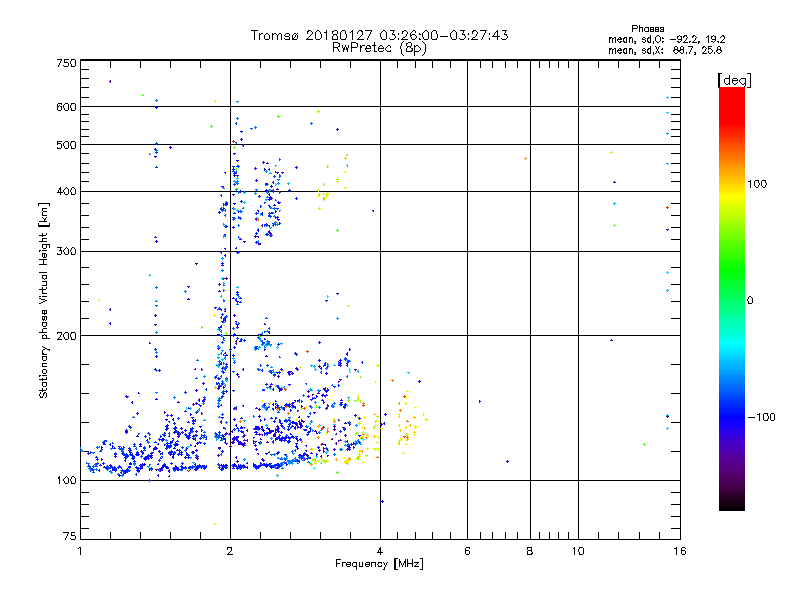Click the y-axis tick label '500'
Viewport: 800px width, 600px height.
[x=66, y=145]
